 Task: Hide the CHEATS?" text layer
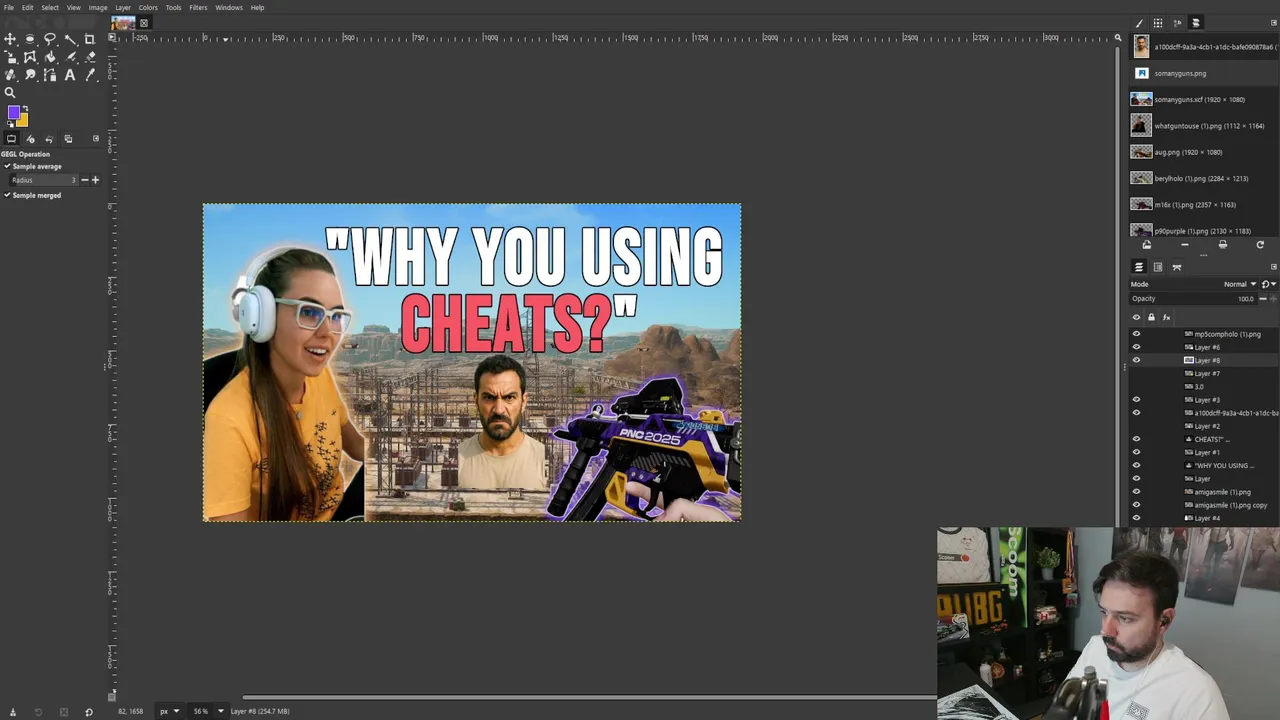[1136, 439]
